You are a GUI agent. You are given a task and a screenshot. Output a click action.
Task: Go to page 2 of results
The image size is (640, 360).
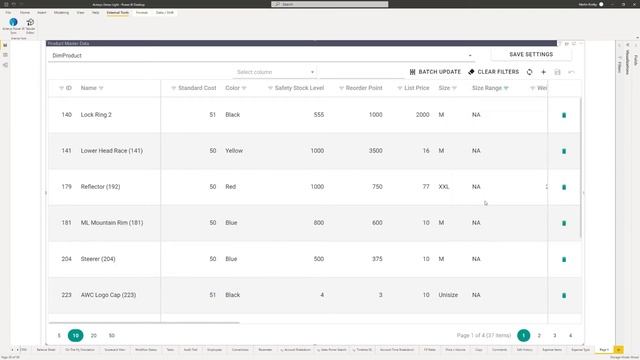pyautogui.click(x=539, y=336)
